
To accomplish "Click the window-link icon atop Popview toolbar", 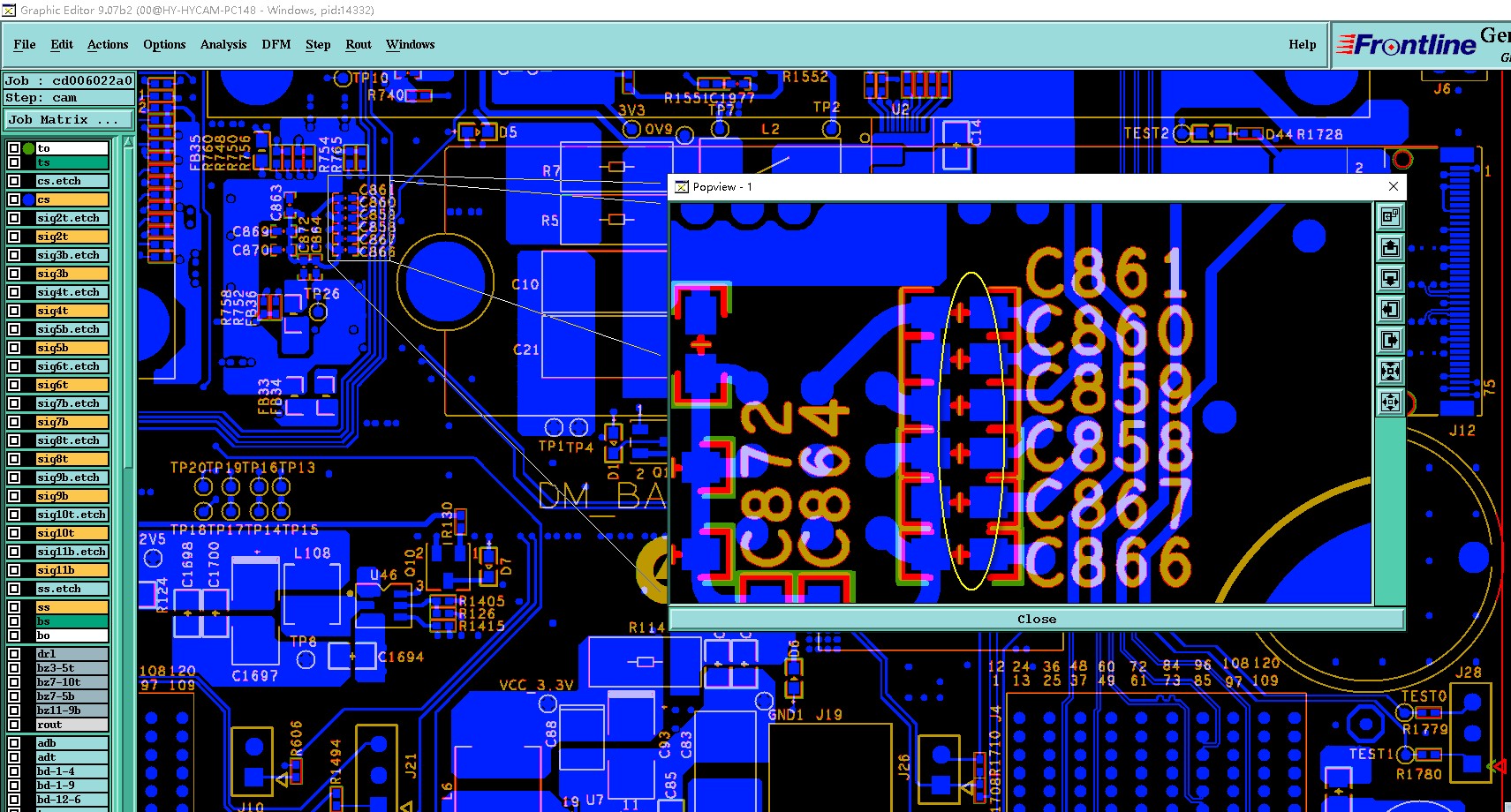I will point(1390,217).
